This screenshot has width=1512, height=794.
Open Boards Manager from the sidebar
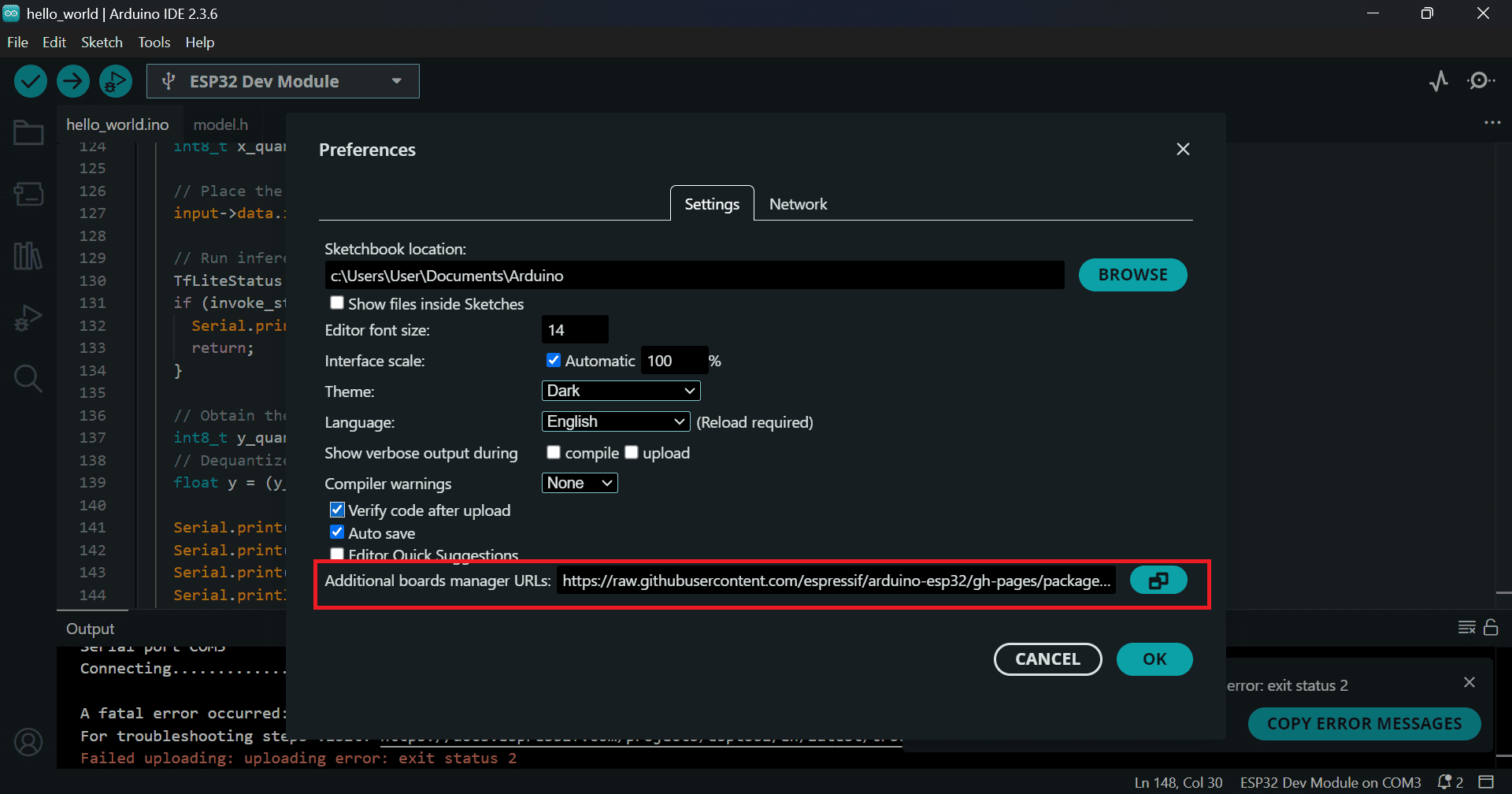[x=28, y=194]
